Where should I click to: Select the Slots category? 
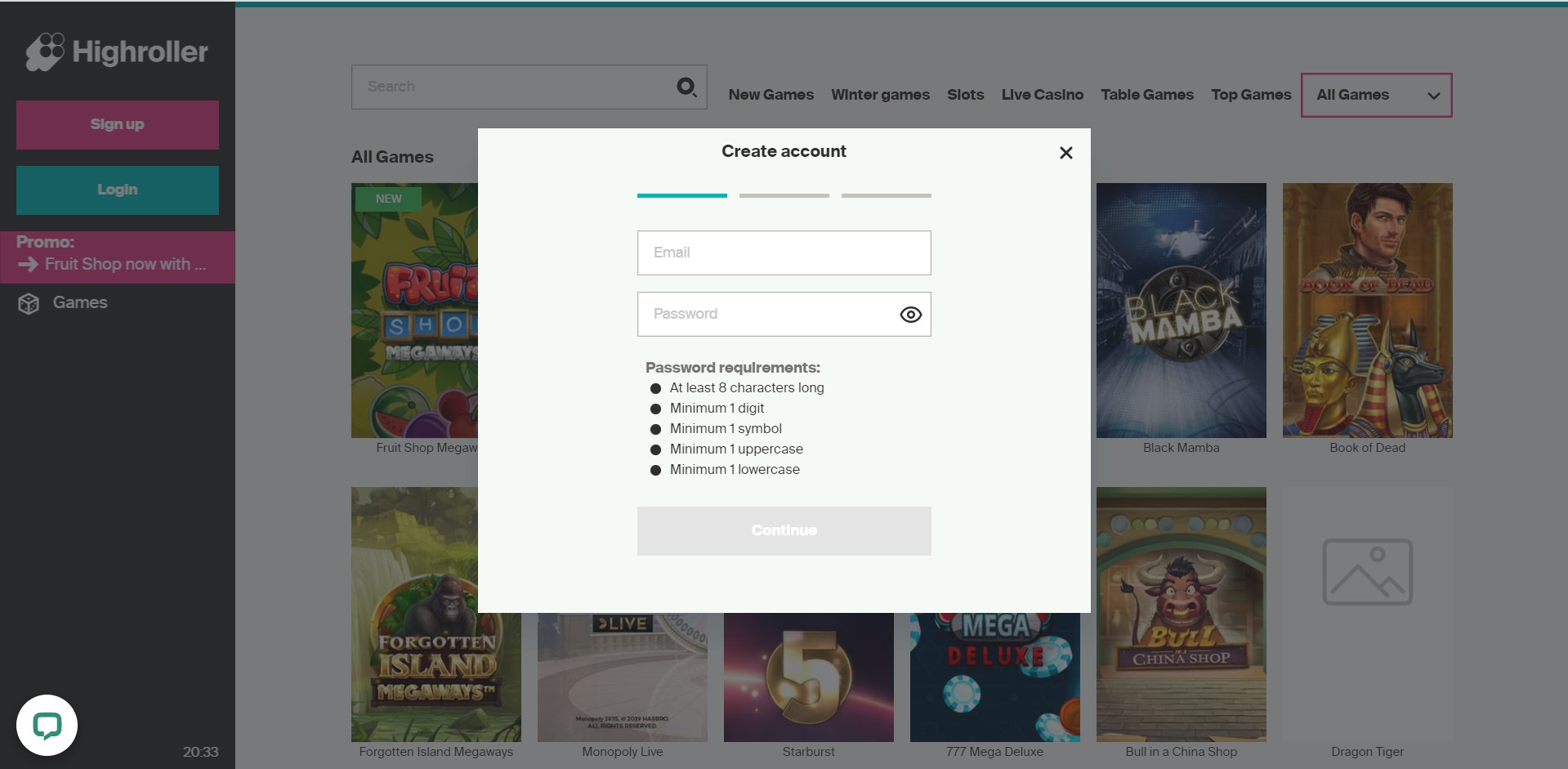click(x=965, y=95)
